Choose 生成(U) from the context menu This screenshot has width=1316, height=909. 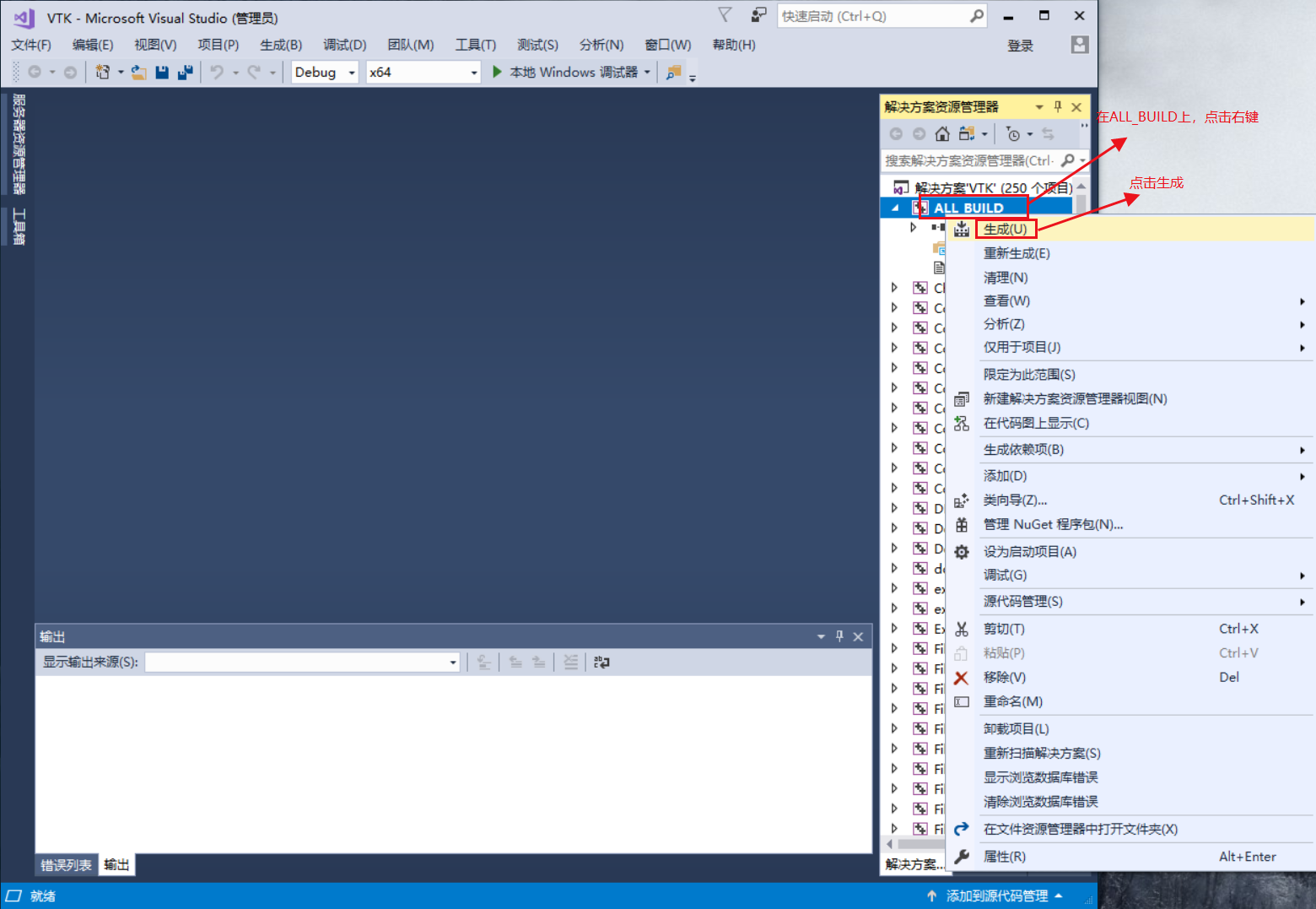point(1005,228)
